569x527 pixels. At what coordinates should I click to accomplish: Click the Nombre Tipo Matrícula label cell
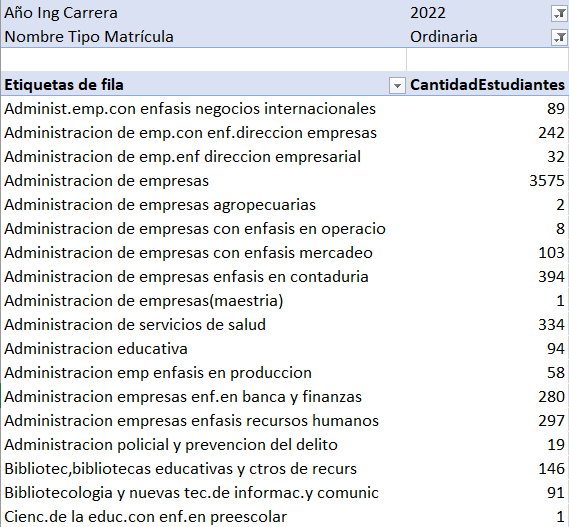(x=204, y=37)
